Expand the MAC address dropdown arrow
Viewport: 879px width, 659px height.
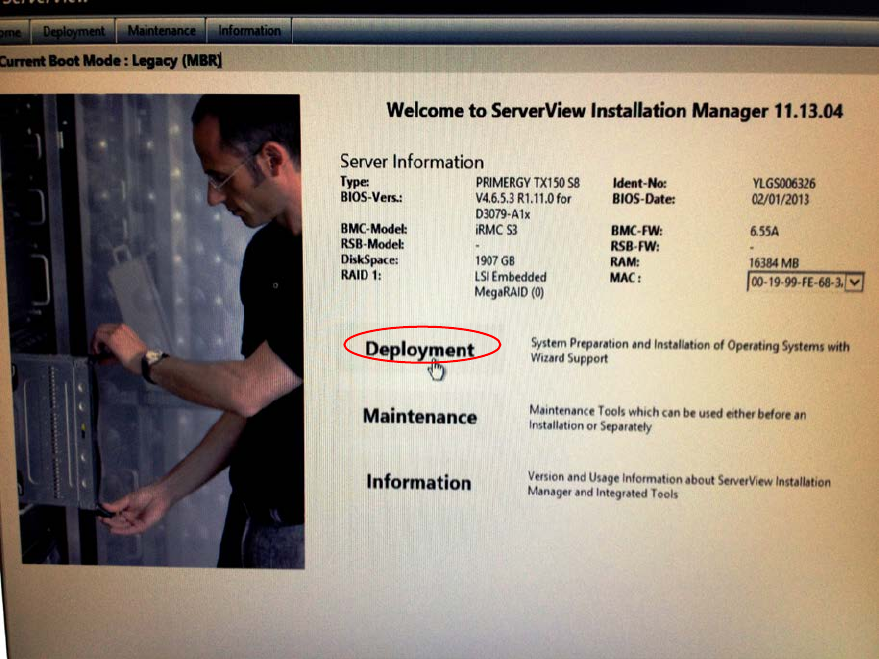click(x=854, y=282)
